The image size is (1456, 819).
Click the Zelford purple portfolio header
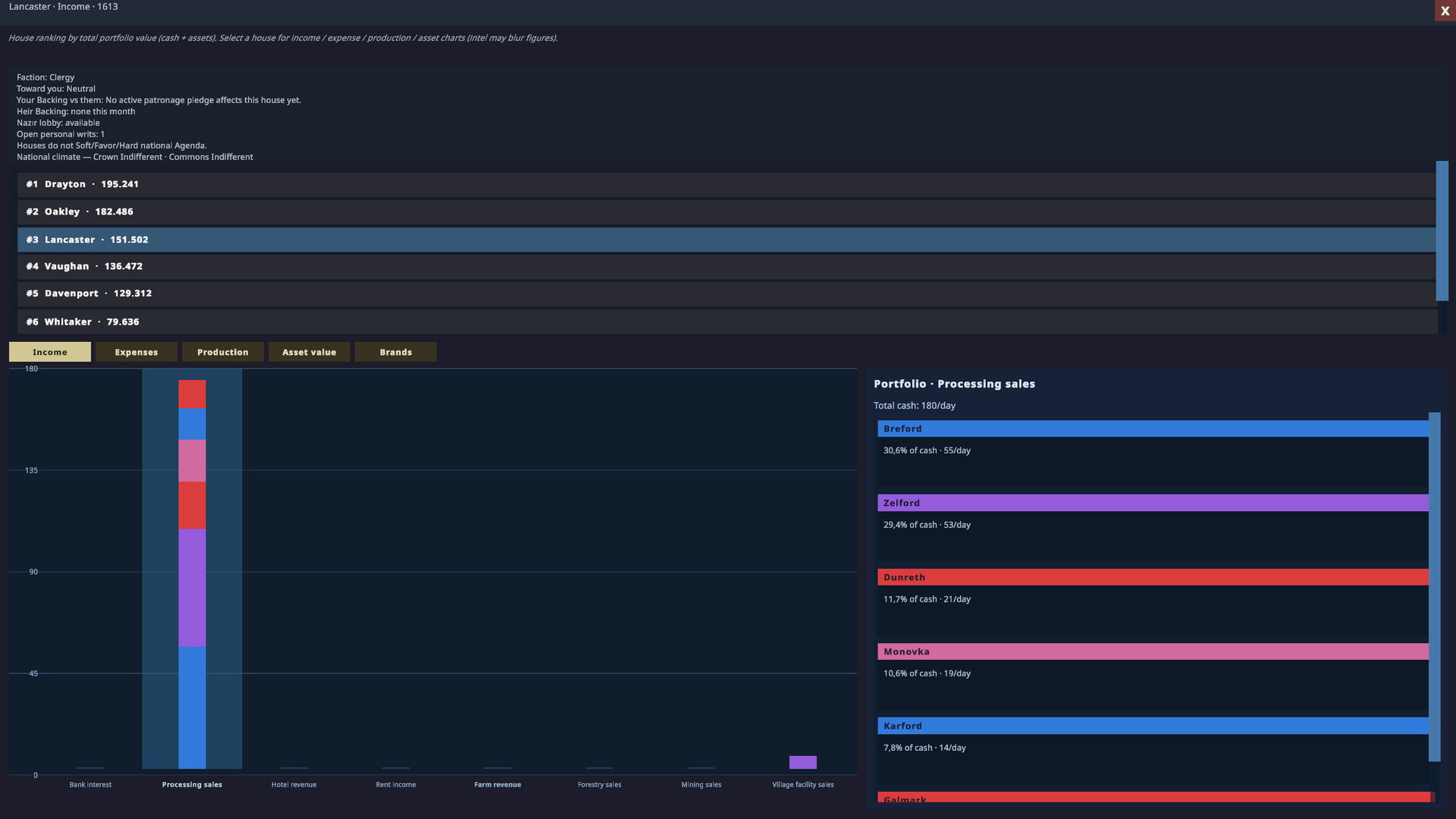click(x=1153, y=503)
